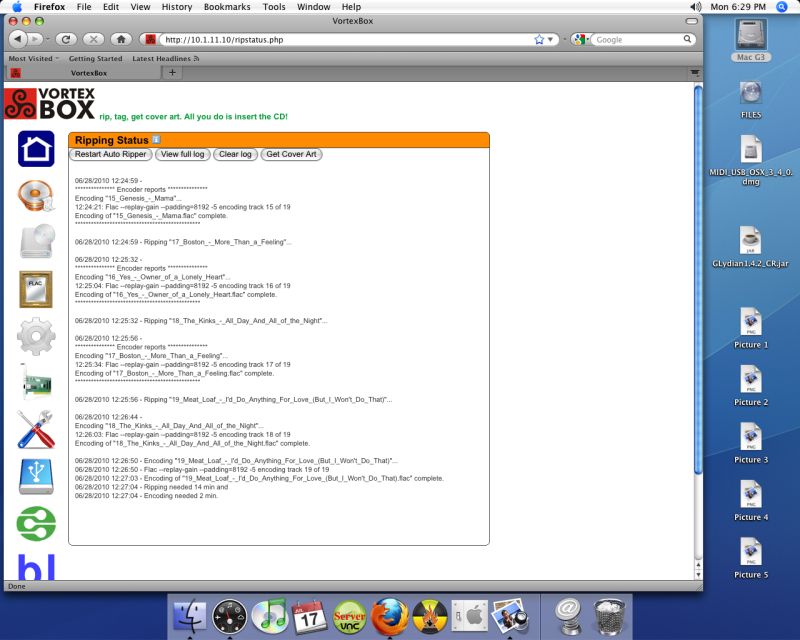Select Picture 3 file on desktop

[x=751, y=443]
